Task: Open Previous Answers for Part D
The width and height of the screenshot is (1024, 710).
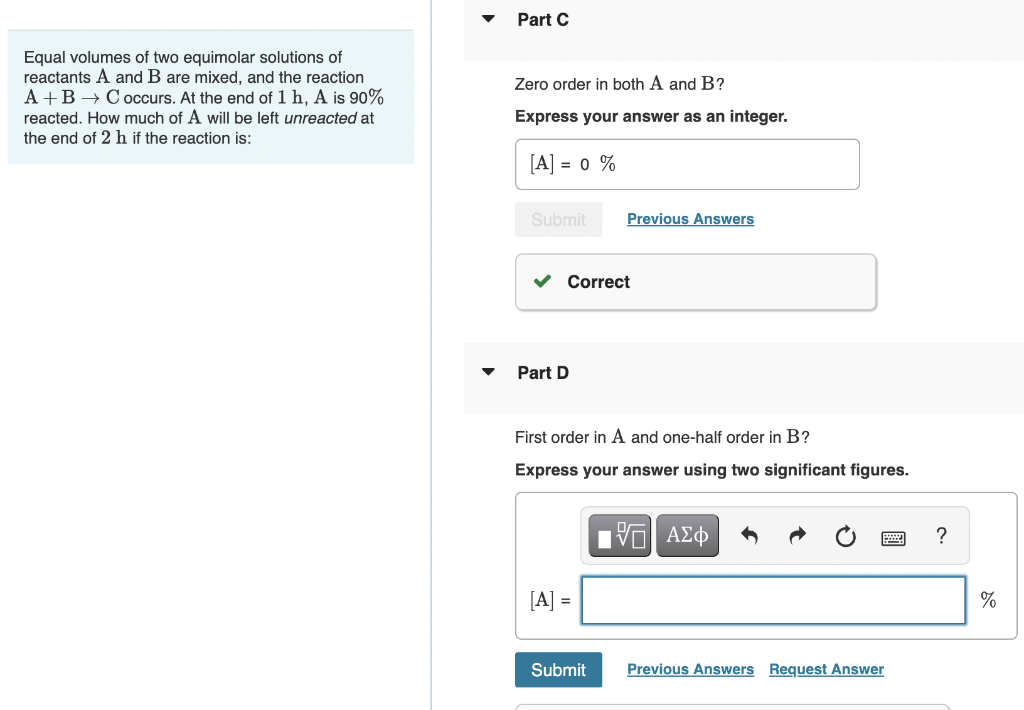Action: click(690, 669)
